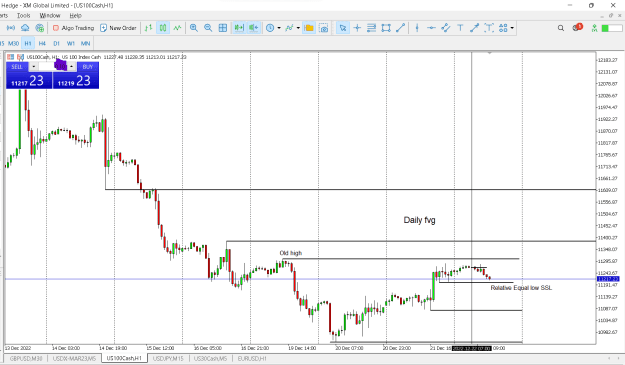Switch timeframe to M30
This screenshot has height=365, width=625.
14,43
